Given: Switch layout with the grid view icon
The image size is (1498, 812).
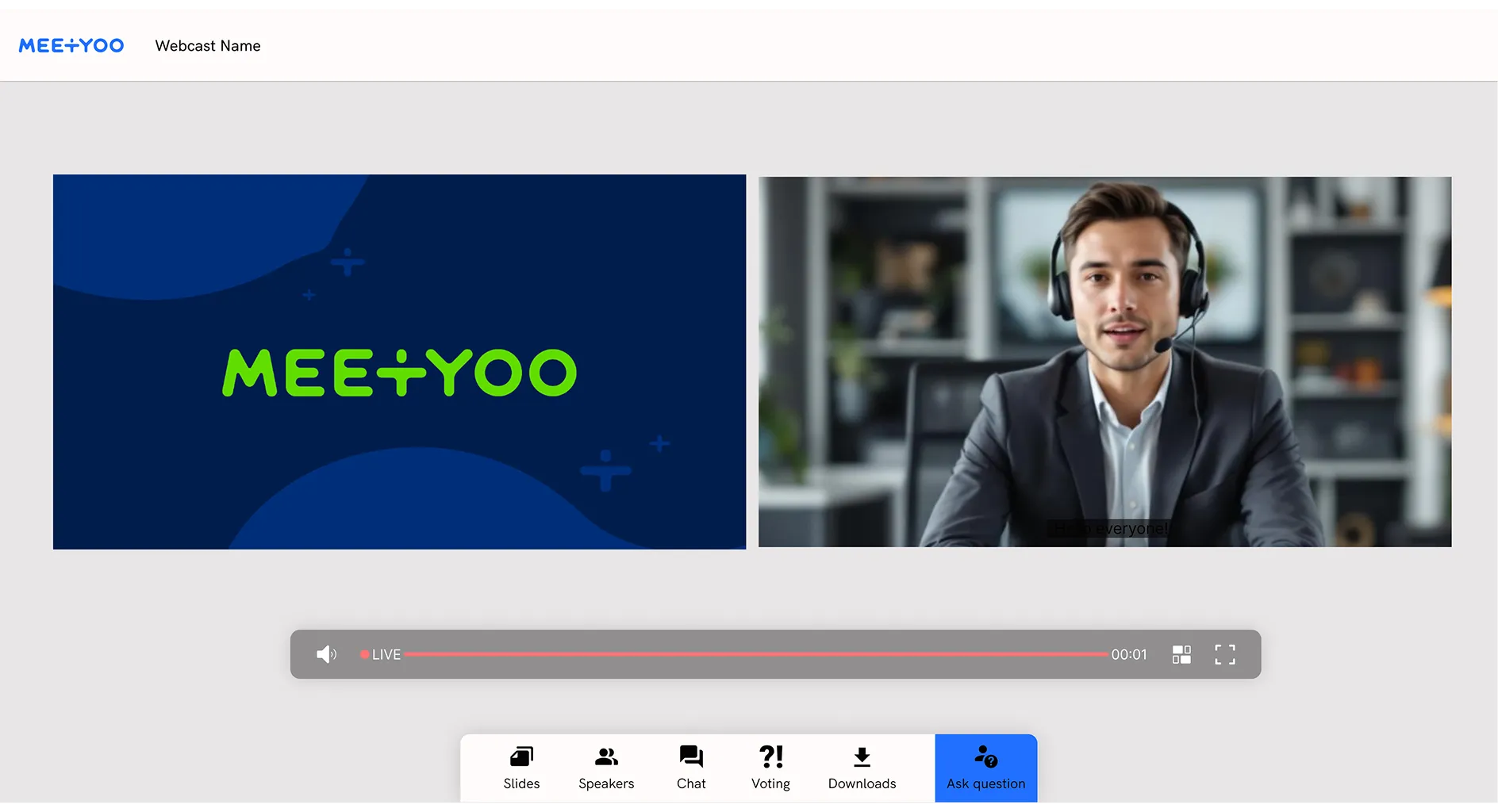Looking at the screenshot, I should click(1181, 654).
